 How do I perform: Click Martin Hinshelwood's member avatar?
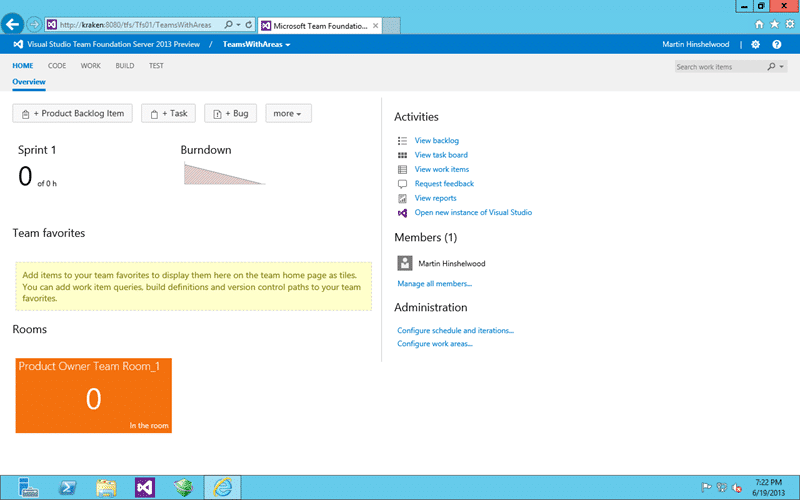tap(405, 263)
